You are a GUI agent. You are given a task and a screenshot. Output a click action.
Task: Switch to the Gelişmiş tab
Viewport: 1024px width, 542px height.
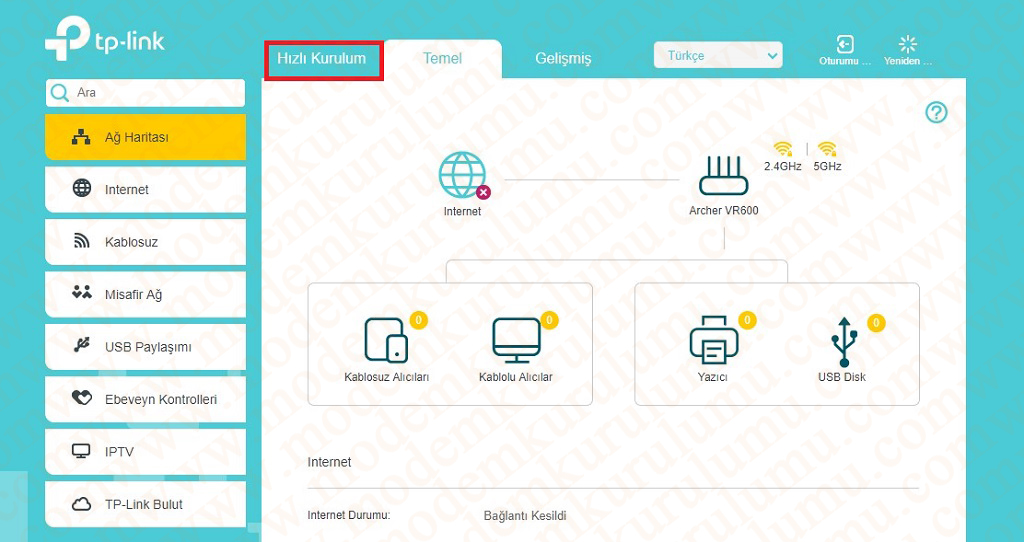coord(563,59)
